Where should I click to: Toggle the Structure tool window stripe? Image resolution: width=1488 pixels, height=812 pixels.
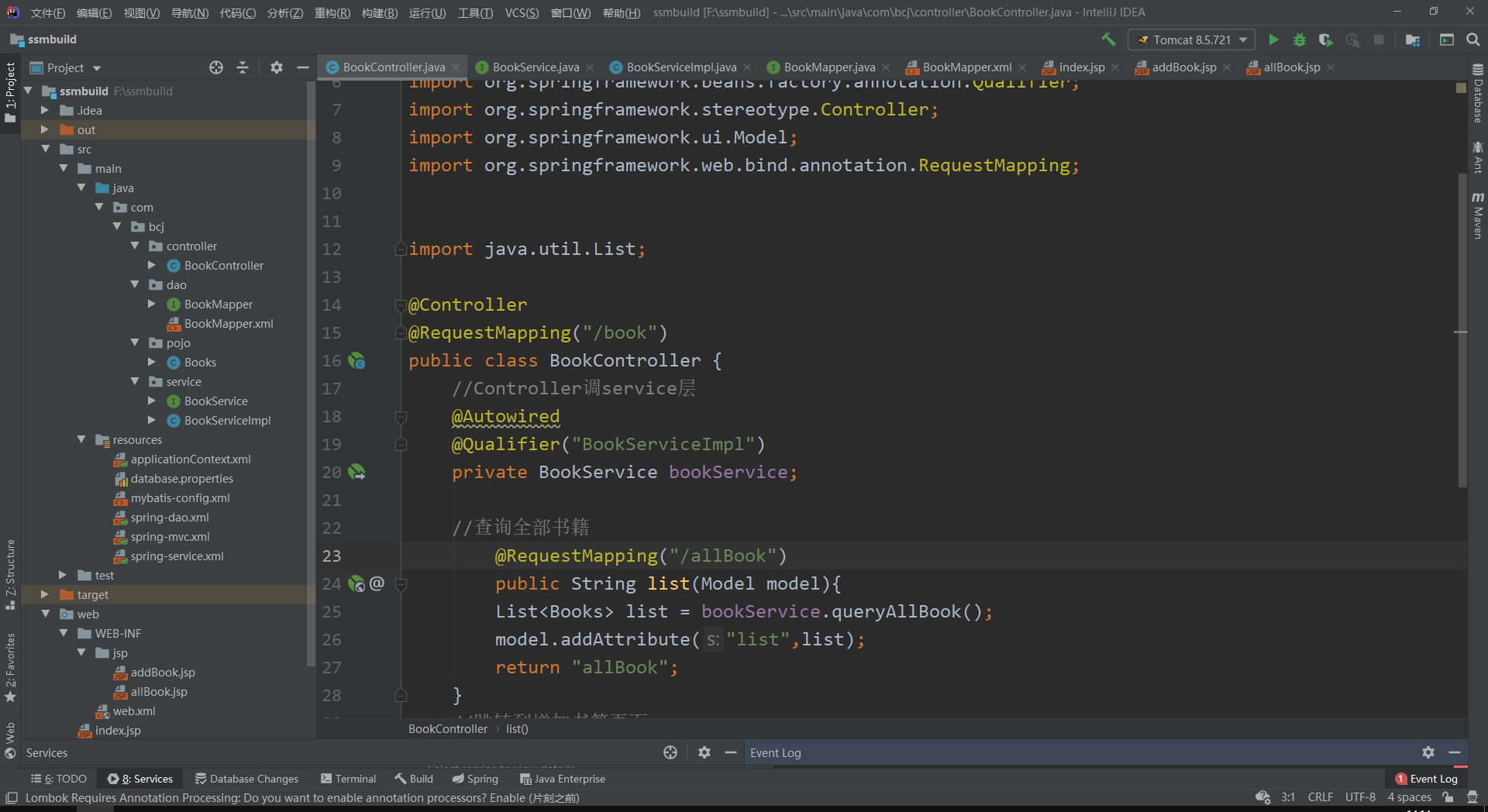pyautogui.click(x=10, y=573)
